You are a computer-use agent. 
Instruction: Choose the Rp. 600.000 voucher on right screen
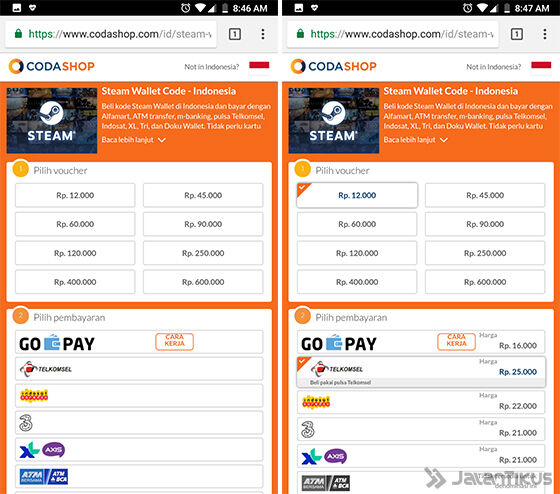pyautogui.click(x=485, y=282)
